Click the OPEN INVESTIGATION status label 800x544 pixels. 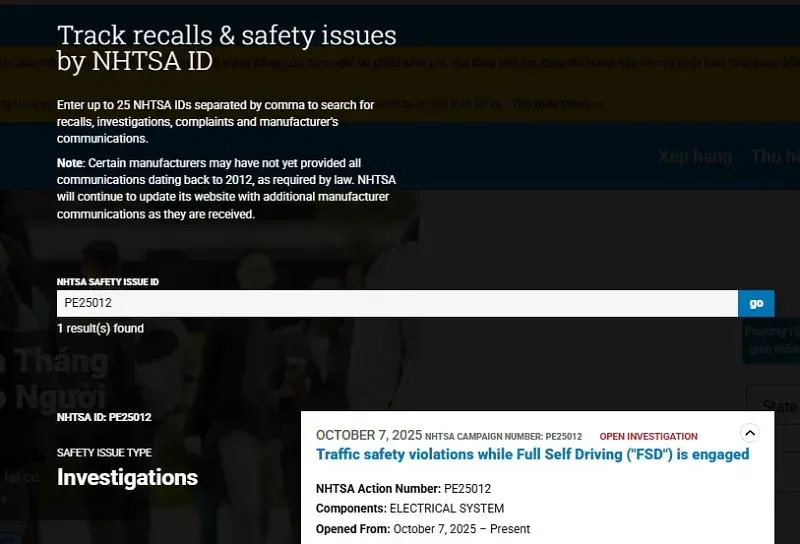(x=648, y=437)
